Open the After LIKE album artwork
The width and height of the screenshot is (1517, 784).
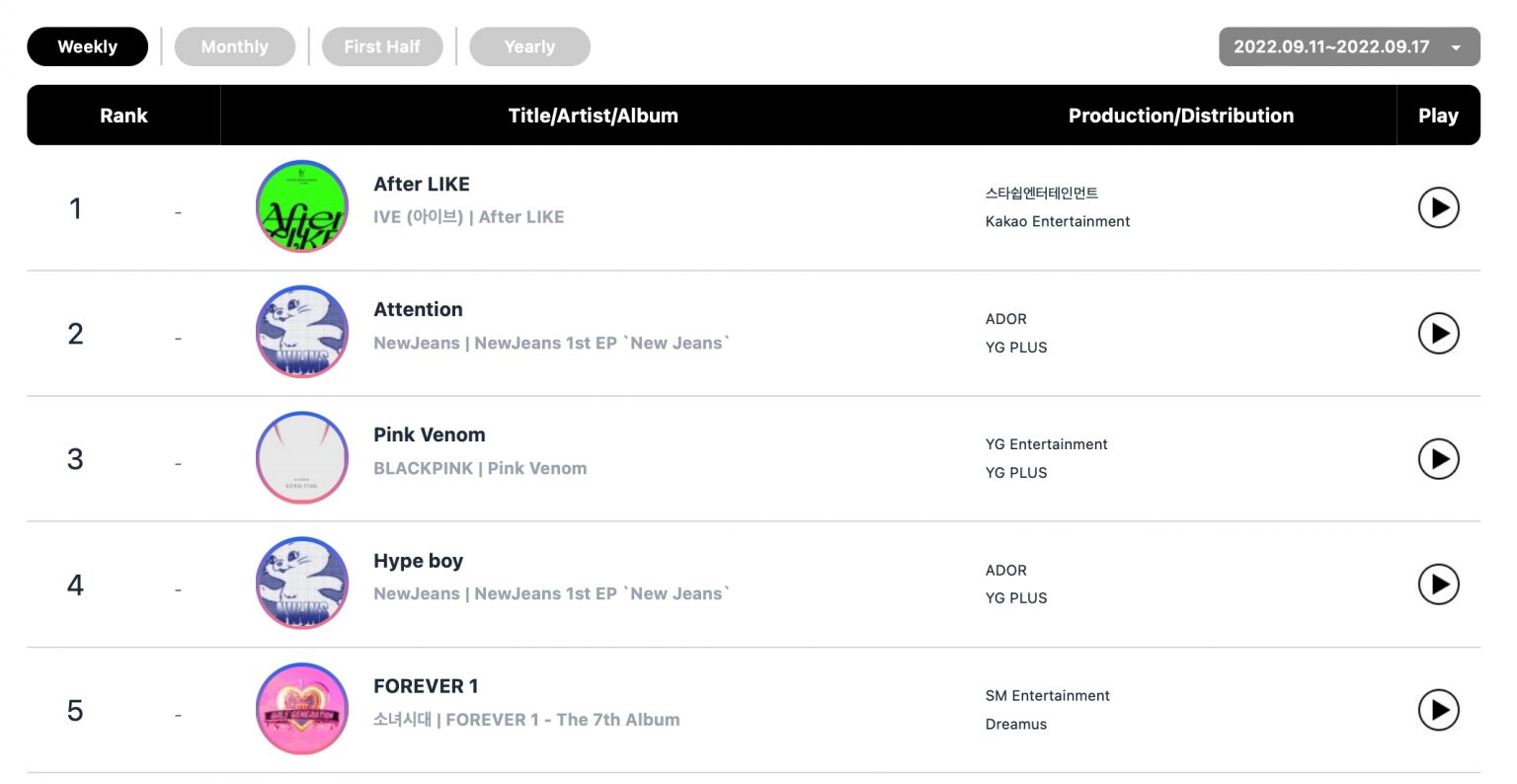point(301,206)
